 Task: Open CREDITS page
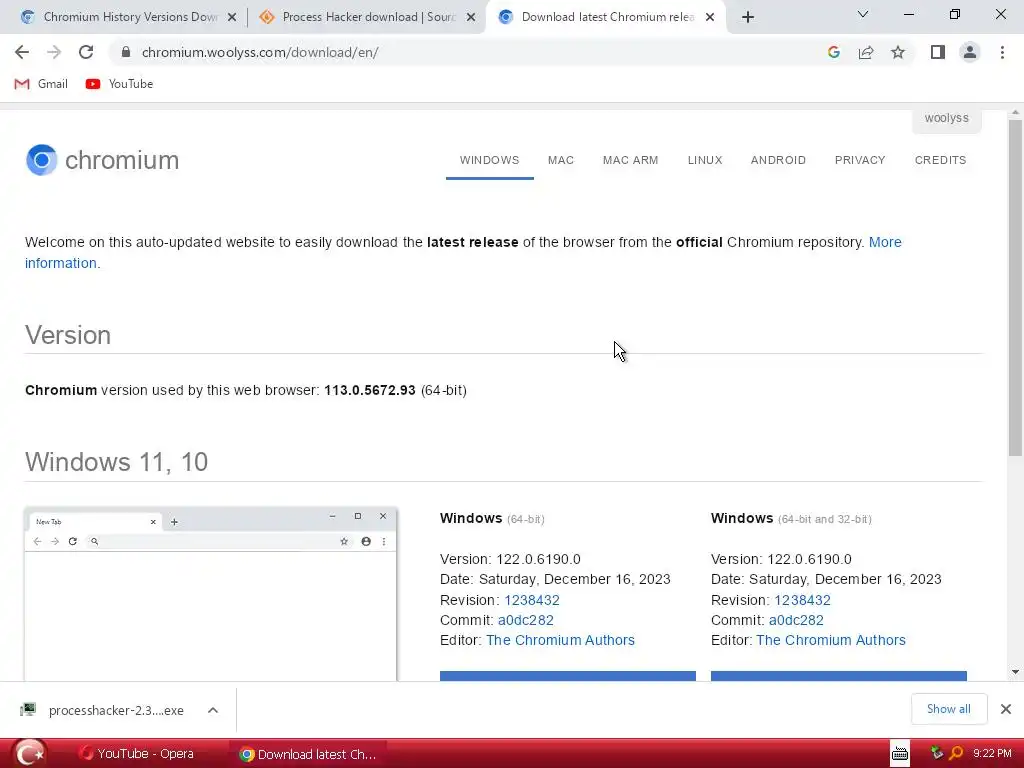coord(940,160)
